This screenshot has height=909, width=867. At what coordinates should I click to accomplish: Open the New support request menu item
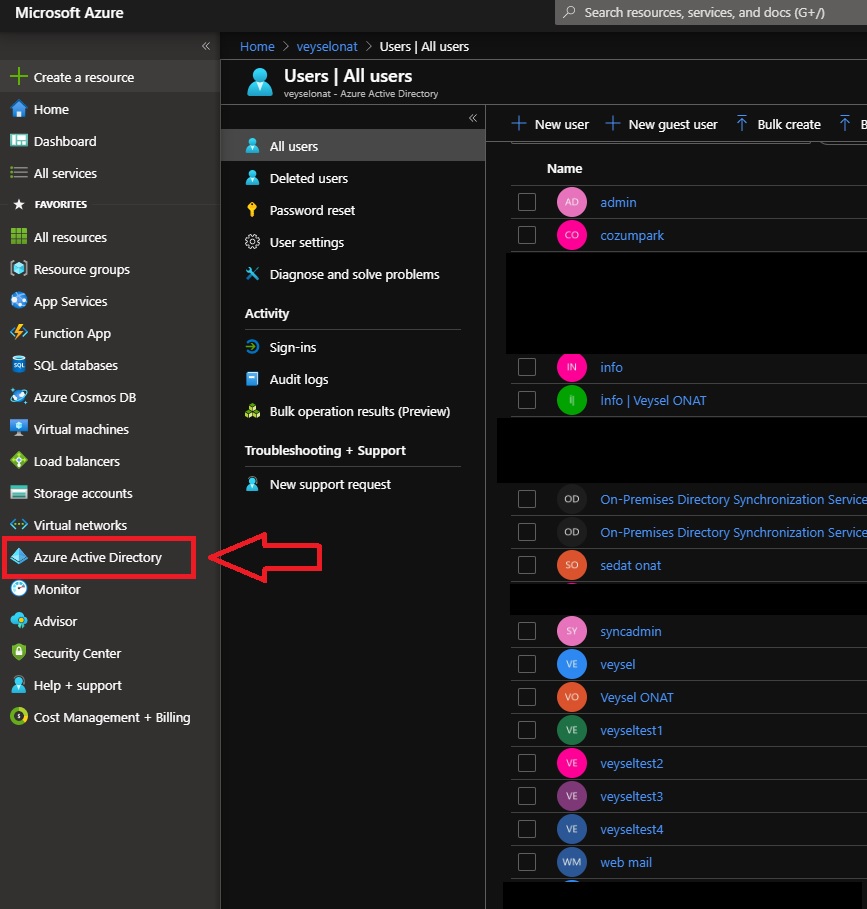352,484
